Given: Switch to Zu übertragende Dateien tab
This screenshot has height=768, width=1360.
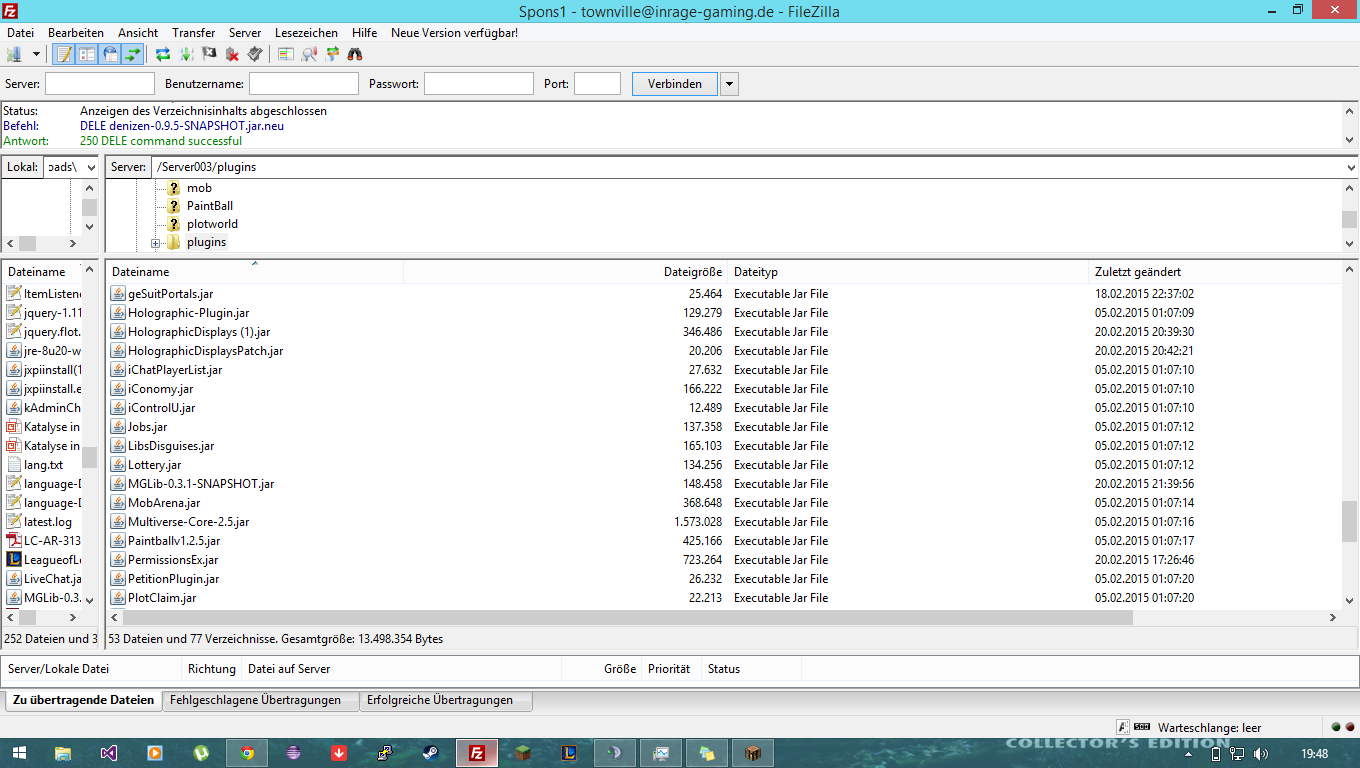Looking at the screenshot, I should tap(84, 700).
